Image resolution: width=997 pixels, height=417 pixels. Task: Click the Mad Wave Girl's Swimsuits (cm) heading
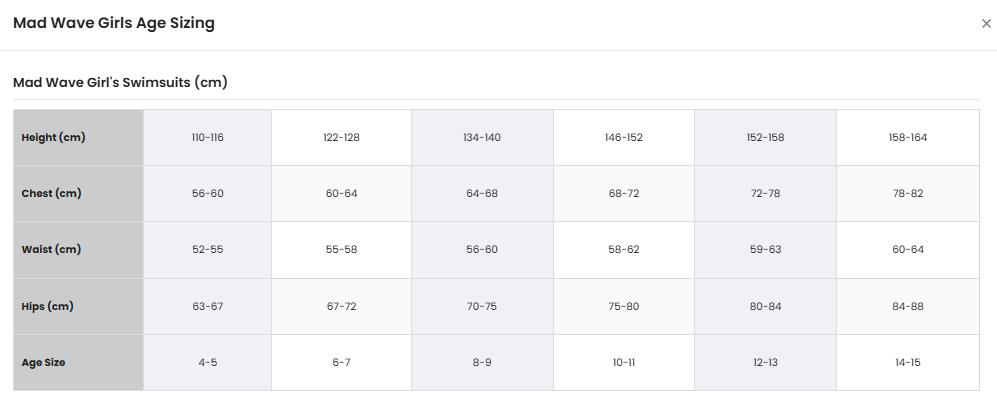(x=120, y=83)
